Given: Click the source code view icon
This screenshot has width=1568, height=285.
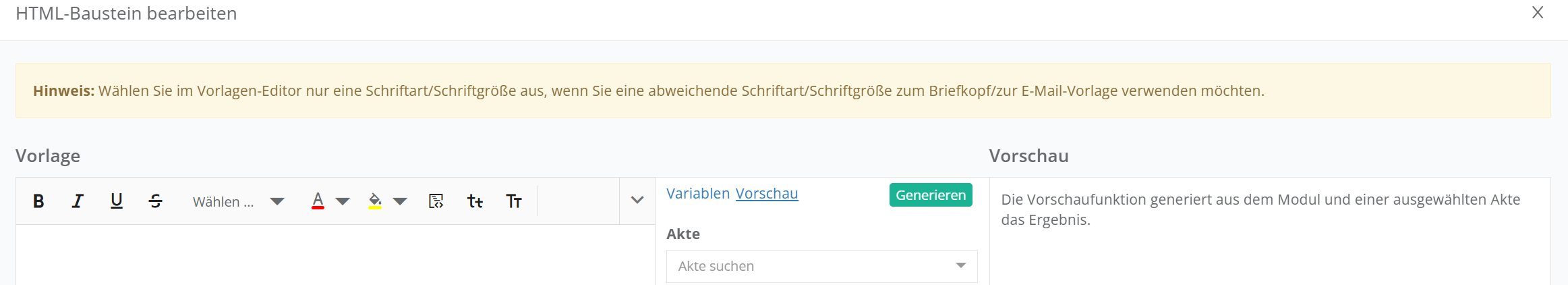Looking at the screenshot, I should point(436,201).
